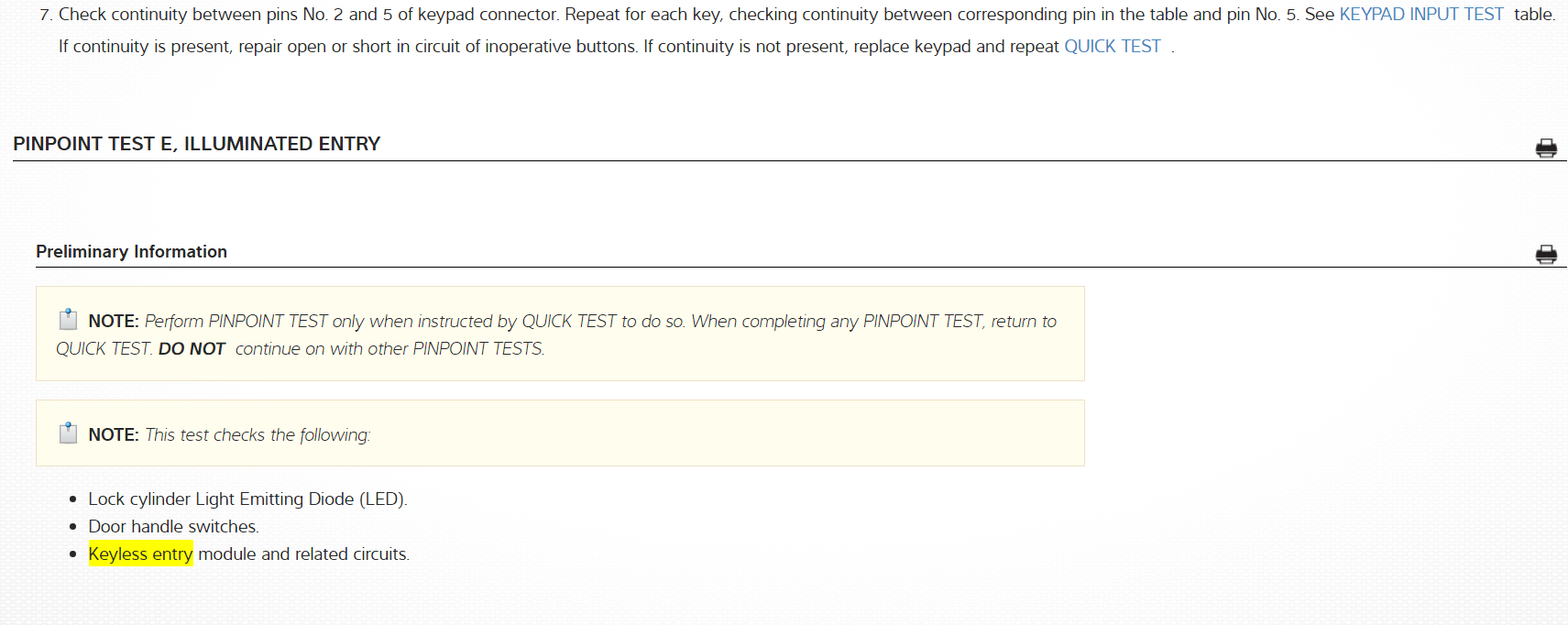Click the 'PINPOINT TEST E, ILLUMINATED ENTRY' heading
Image resolution: width=1568 pixels, height=625 pixels.
(x=196, y=144)
